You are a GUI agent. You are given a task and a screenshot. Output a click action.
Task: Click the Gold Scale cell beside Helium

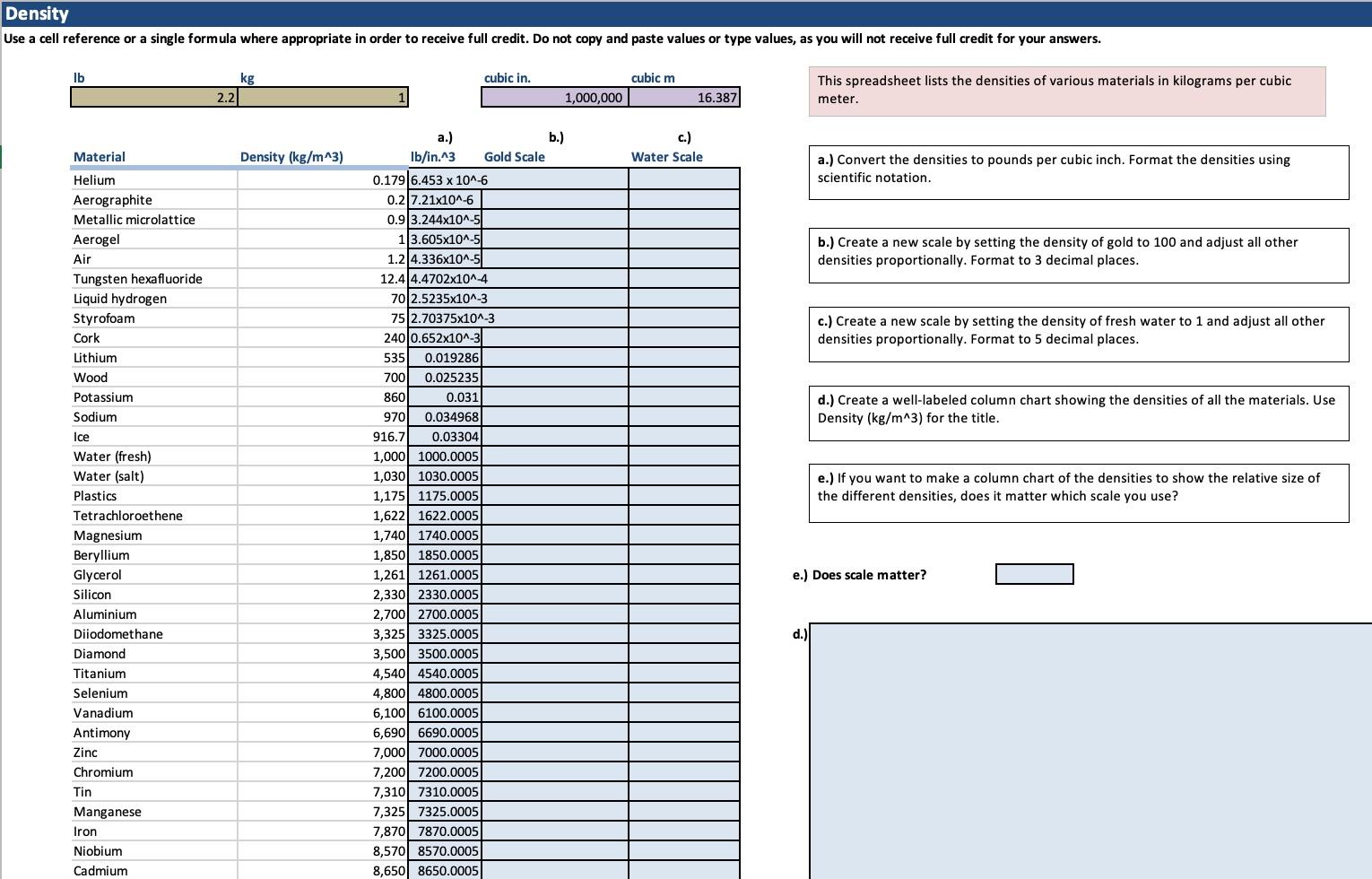pyautogui.click(x=556, y=179)
